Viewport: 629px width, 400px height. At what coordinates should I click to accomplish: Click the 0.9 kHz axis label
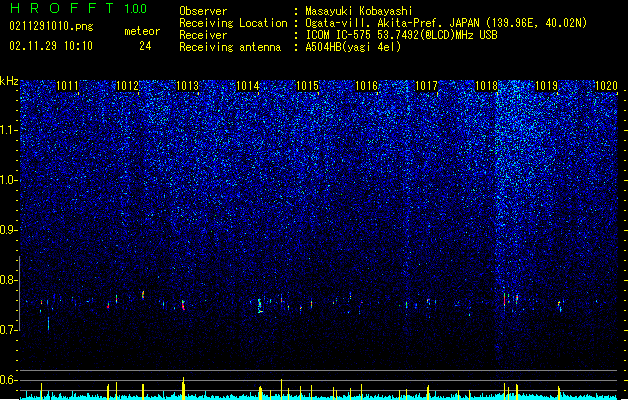9,230
